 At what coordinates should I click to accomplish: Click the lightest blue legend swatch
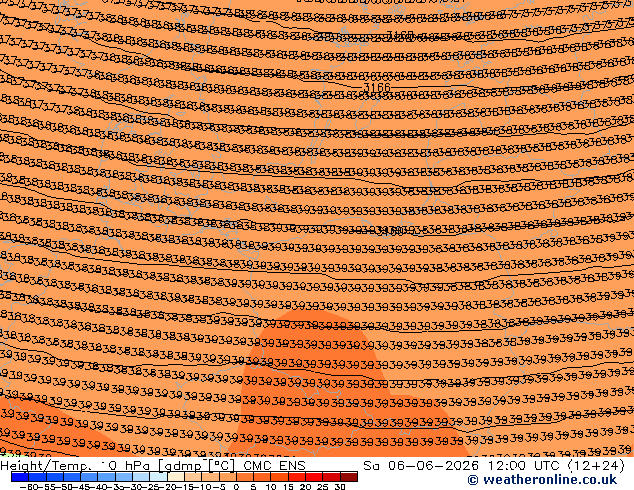[x=158, y=477]
